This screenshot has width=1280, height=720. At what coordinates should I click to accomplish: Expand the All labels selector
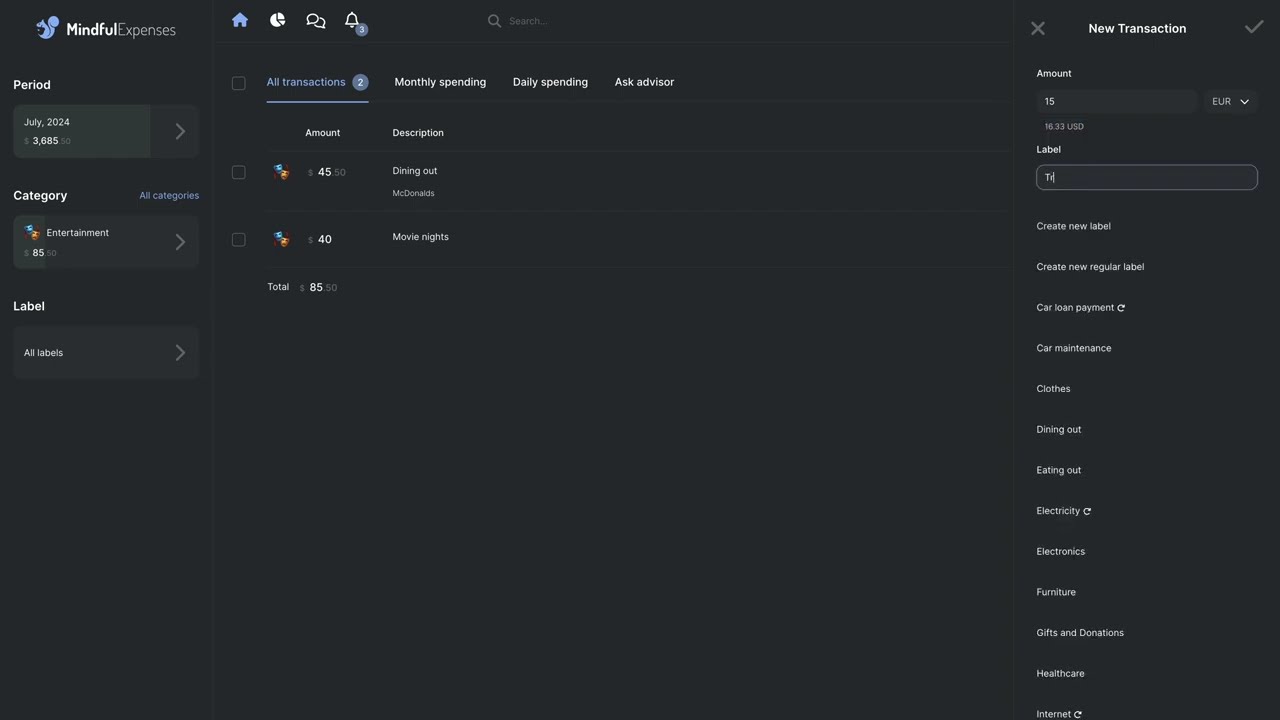(106, 352)
